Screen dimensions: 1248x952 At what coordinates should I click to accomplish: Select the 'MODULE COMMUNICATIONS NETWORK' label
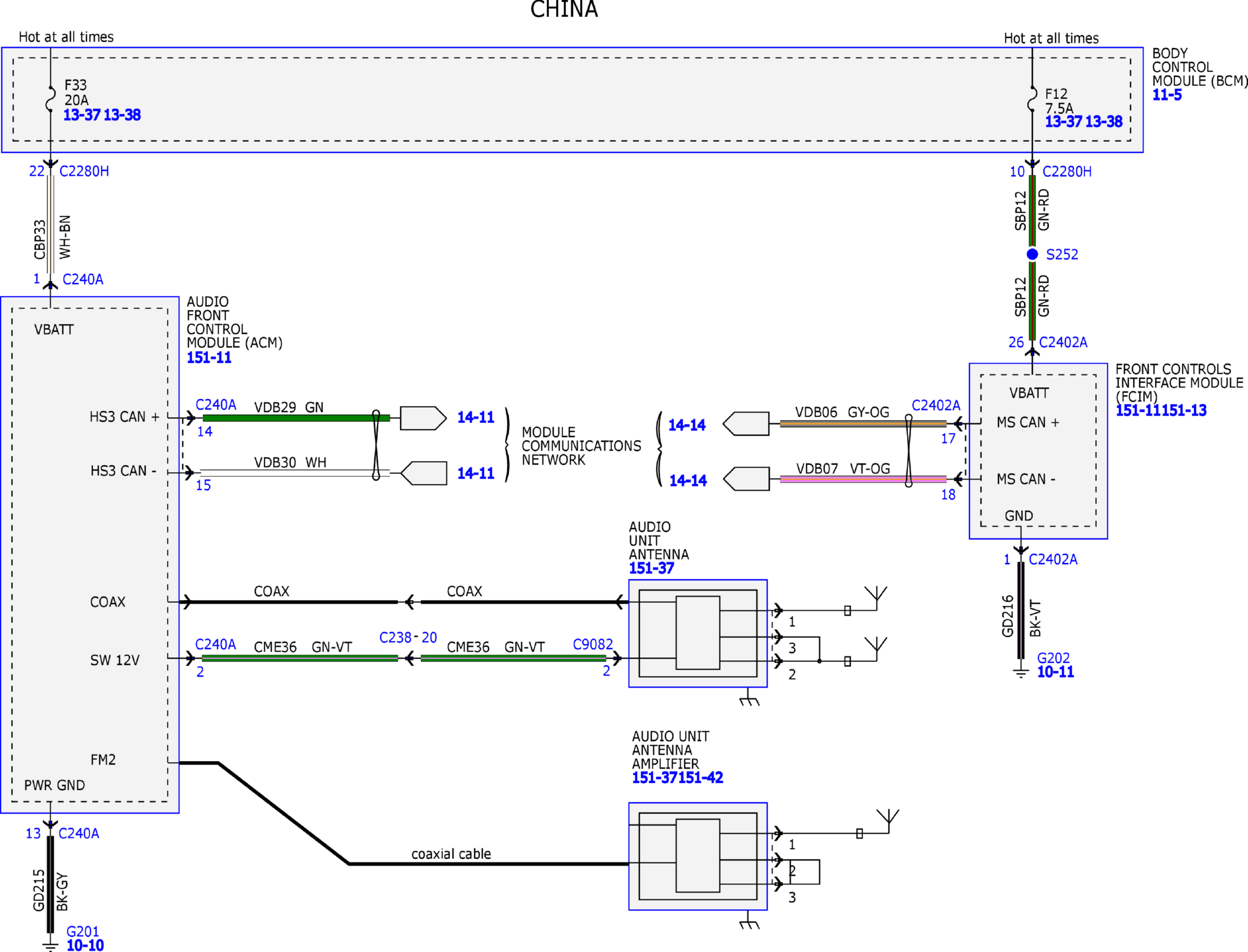(581, 446)
